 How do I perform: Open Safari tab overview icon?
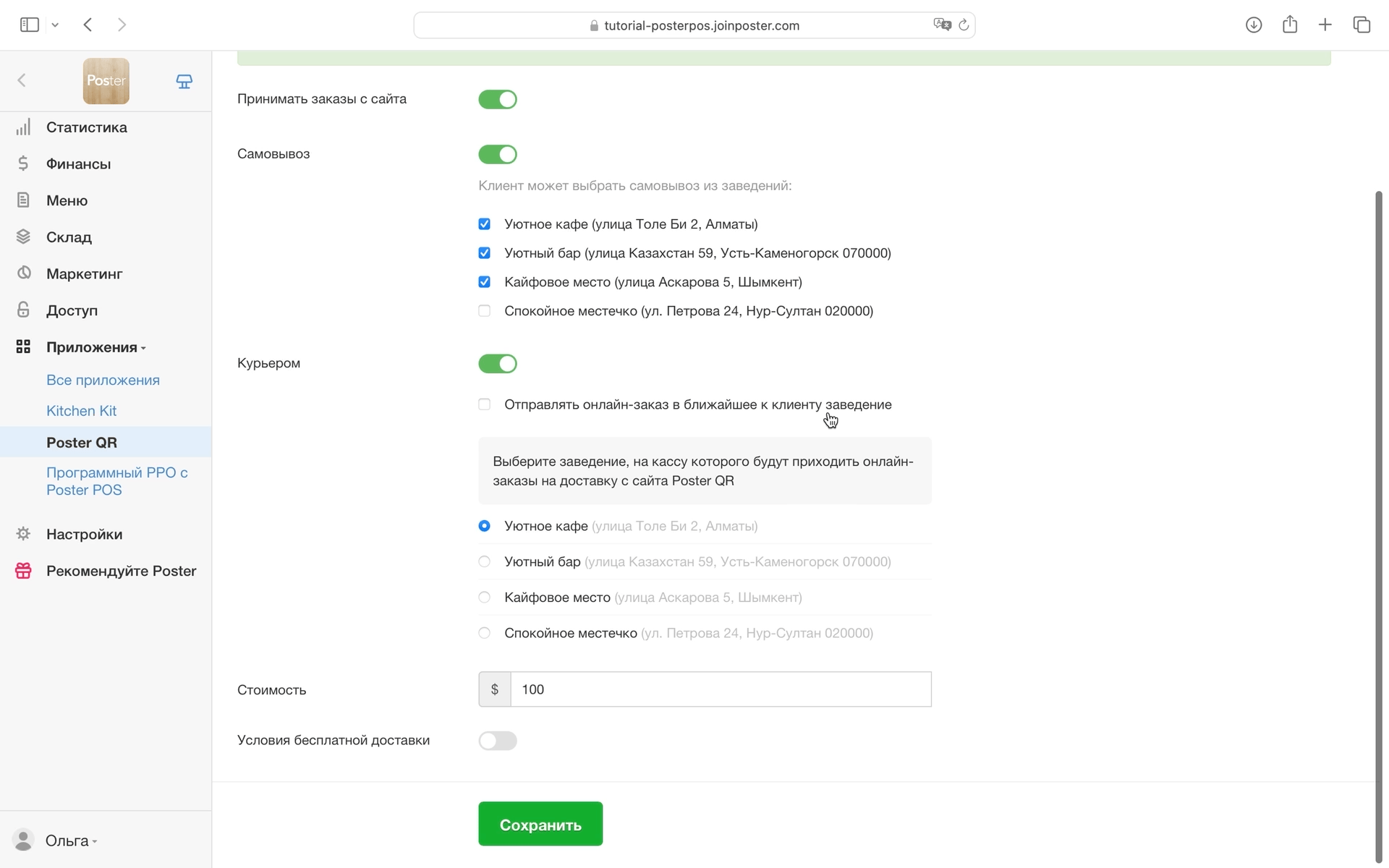(1362, 25)
